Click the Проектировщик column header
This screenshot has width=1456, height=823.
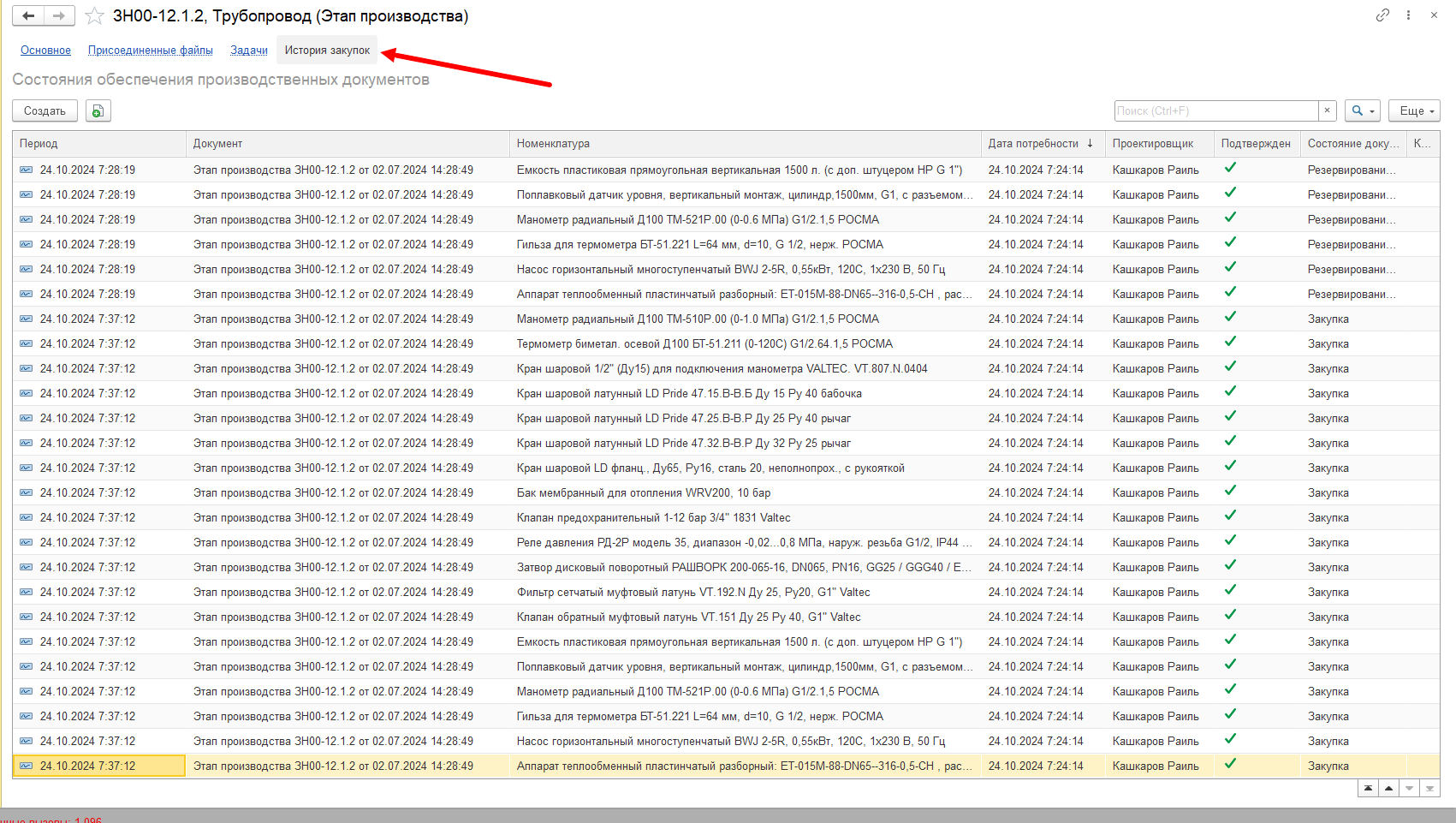point(1160,144)
